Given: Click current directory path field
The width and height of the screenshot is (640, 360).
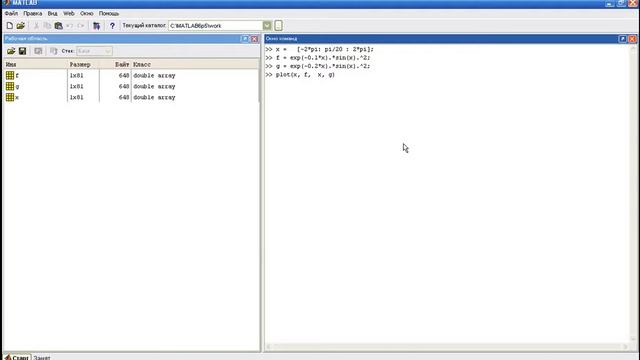Looking at the screenshot, I should [216, 26].
